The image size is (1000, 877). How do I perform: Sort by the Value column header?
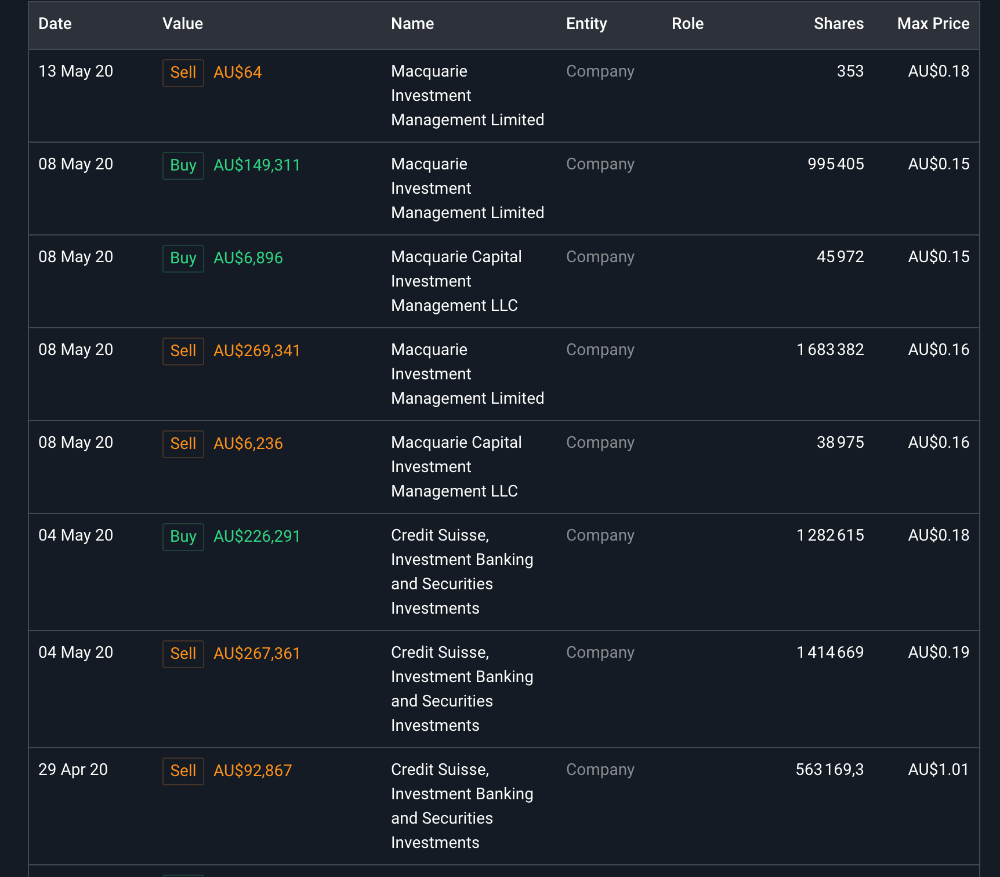(182, 24)
